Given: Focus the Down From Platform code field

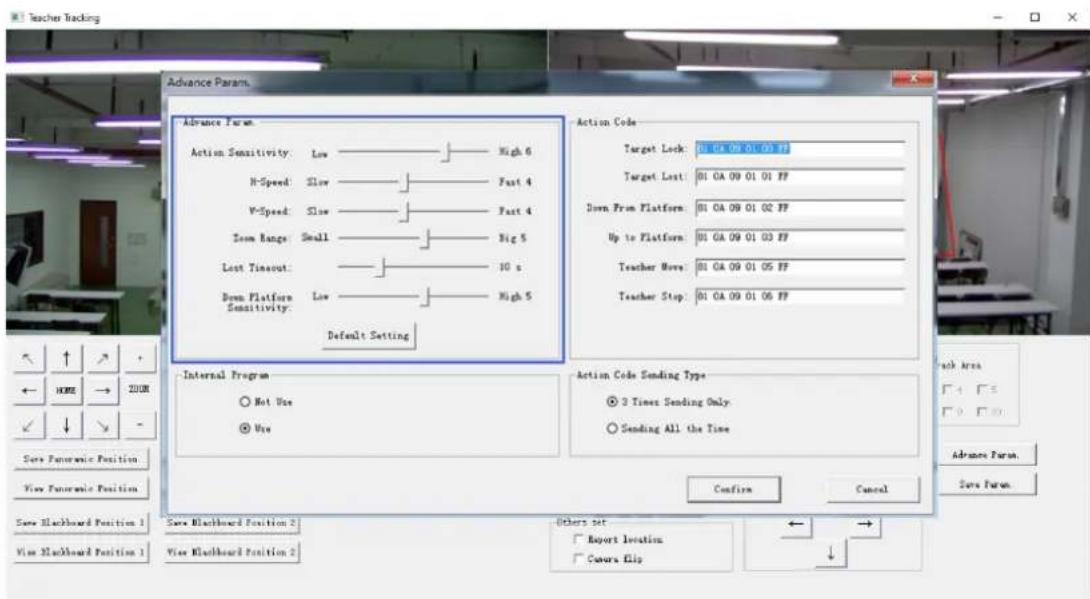Looking at the screenshot, I should tap(800, 208).
